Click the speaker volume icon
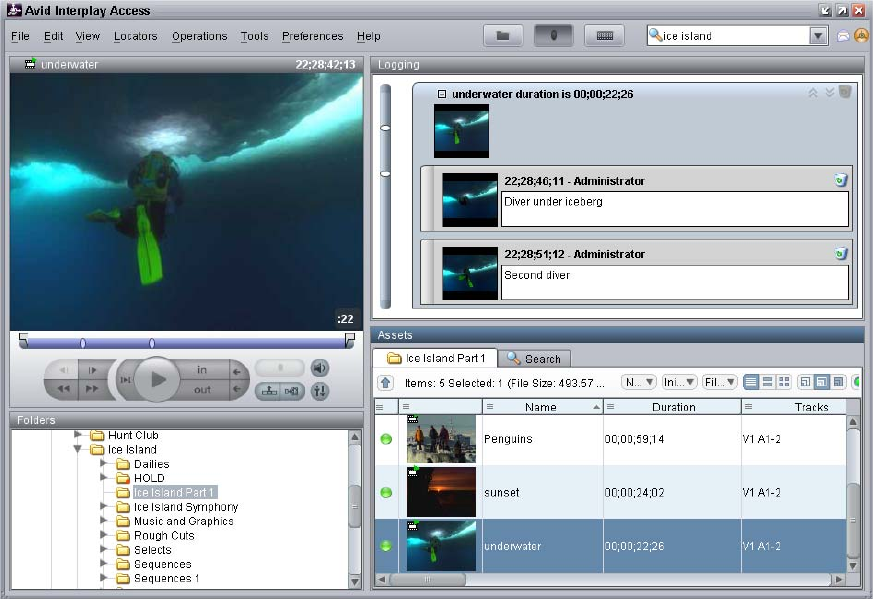Screen dimensions: 873x599 coord(319,368)
